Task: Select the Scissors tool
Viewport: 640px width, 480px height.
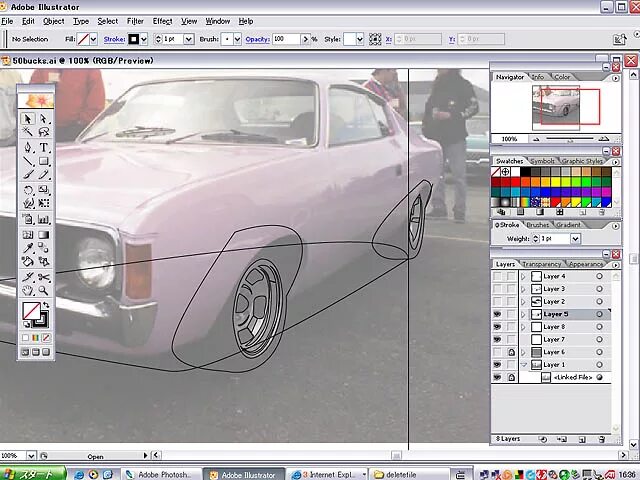Action: [x=44, y=278]
